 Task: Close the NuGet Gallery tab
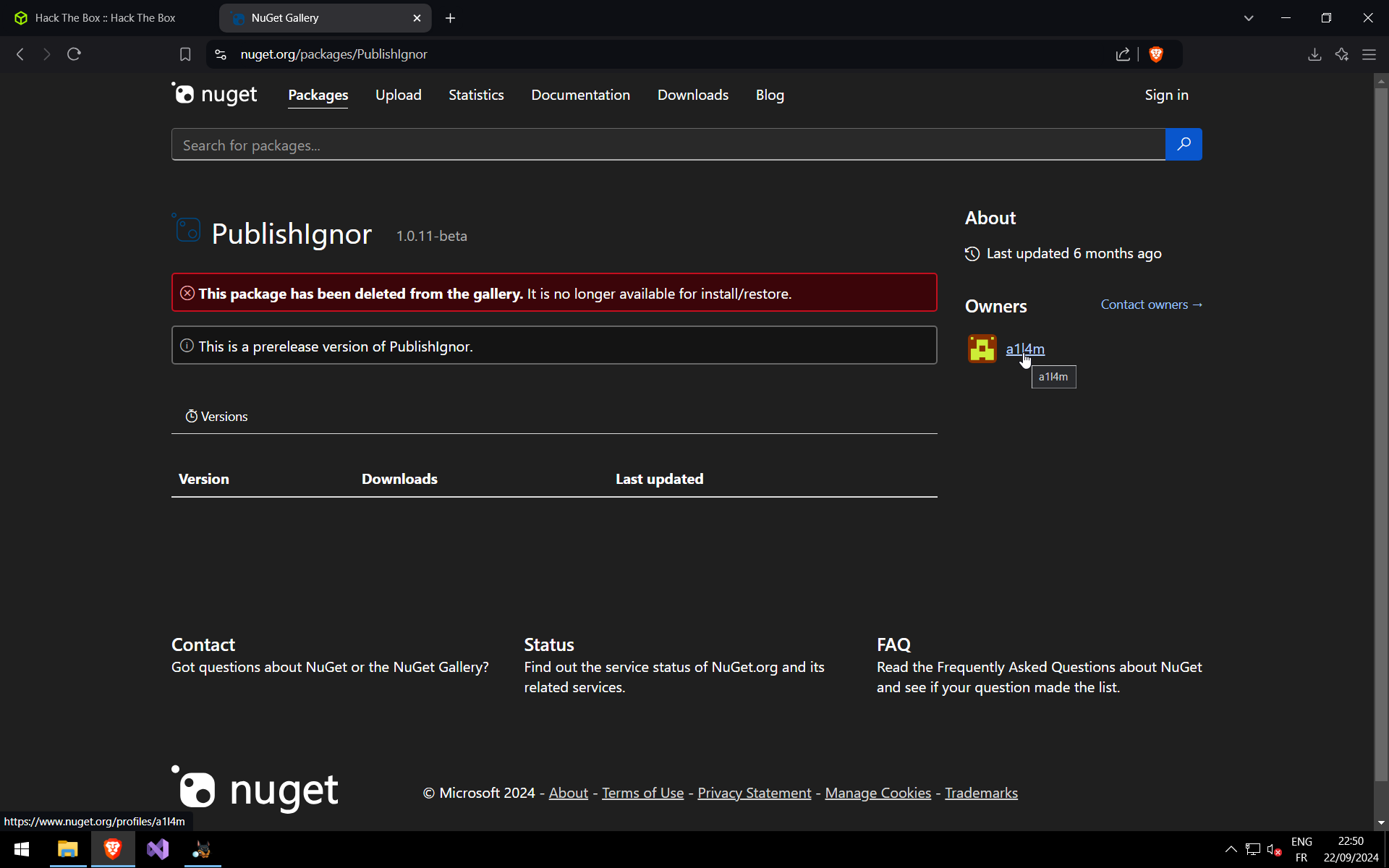click(417, 18)
